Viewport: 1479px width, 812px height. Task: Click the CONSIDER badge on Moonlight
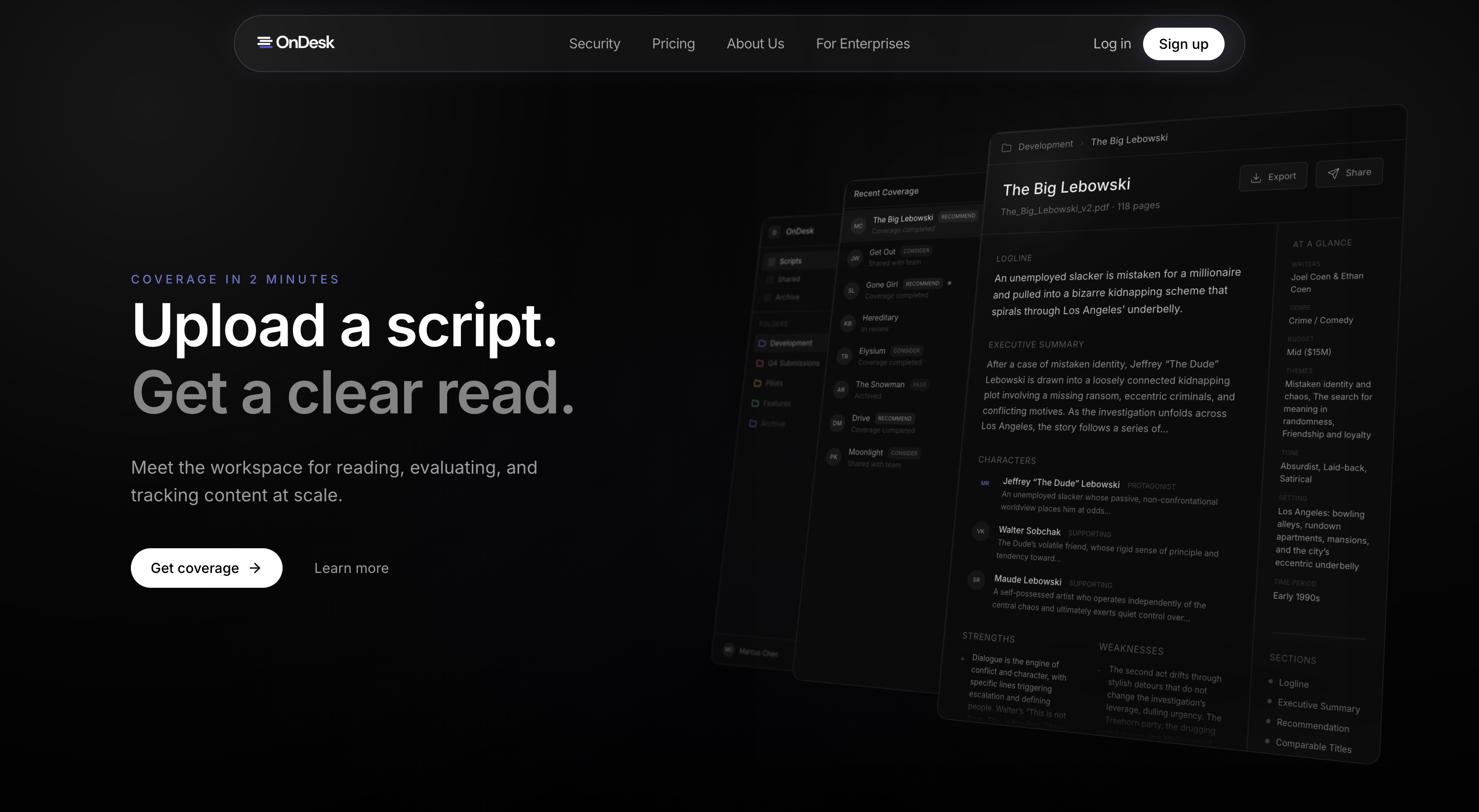(904, 453)
